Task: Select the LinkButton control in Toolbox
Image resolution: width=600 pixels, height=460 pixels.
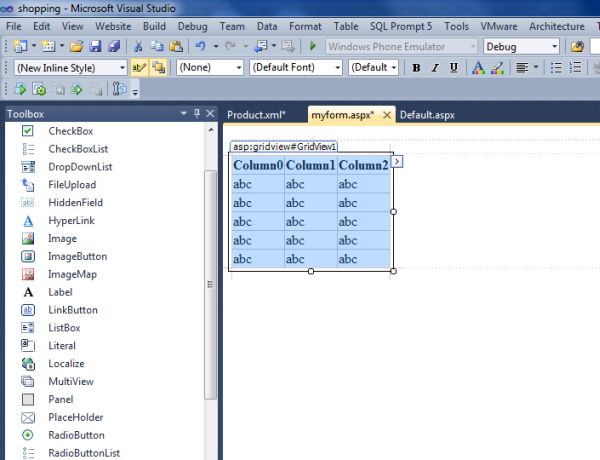Action: [73, 310]
